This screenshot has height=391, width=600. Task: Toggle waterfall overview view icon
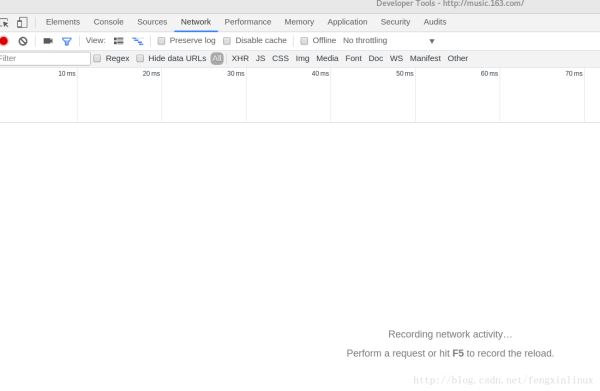tap(137, 41)
